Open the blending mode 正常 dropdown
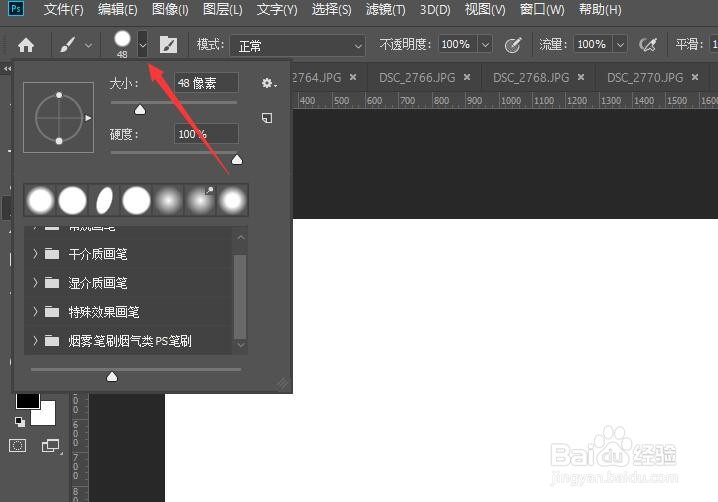Image resolution: width=718 pixels, height=502 pixels. pos(298,45)
